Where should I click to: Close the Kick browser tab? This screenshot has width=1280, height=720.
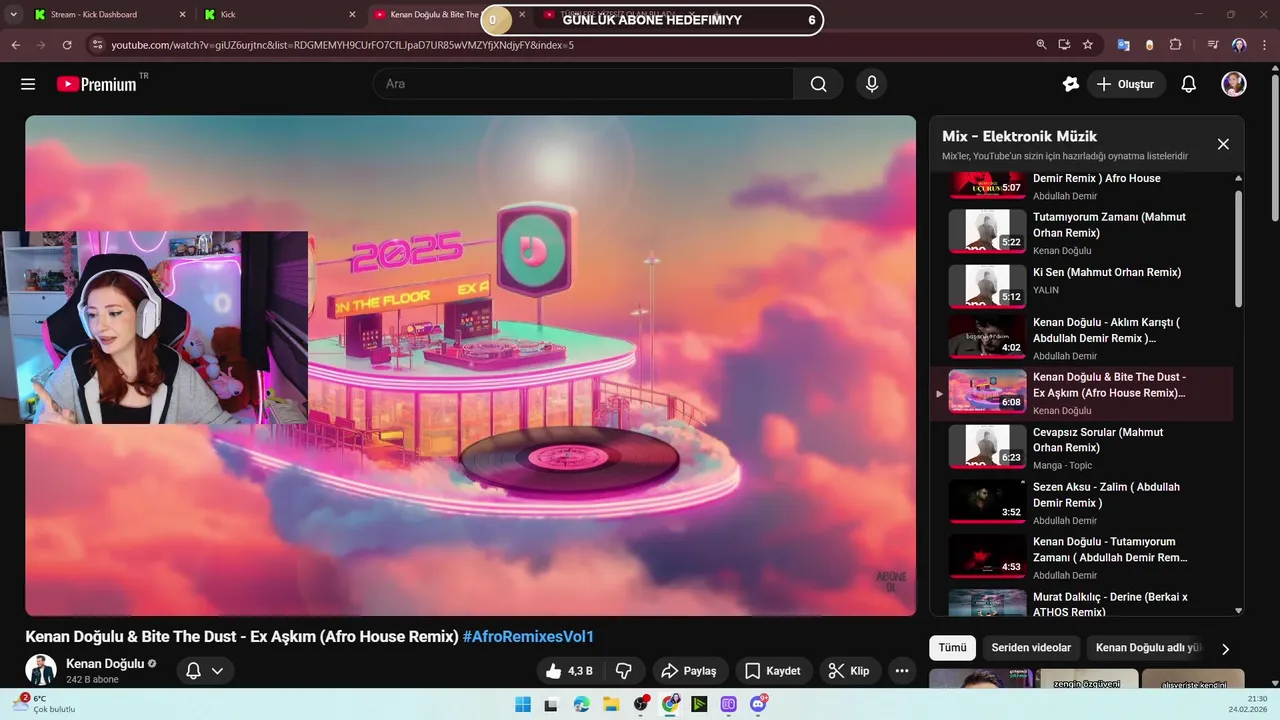coord(352,15)
